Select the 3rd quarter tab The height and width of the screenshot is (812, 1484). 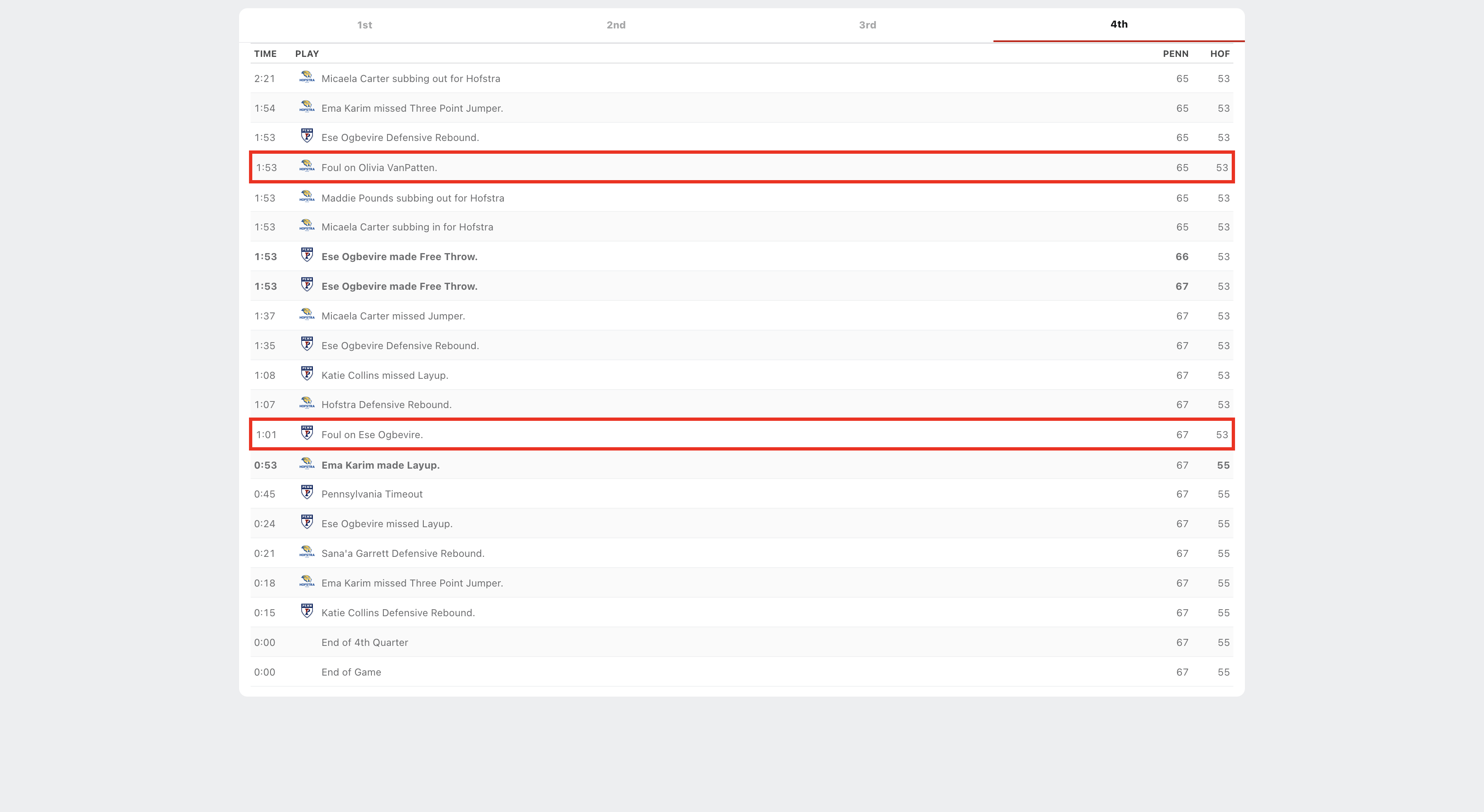(867, 25)
